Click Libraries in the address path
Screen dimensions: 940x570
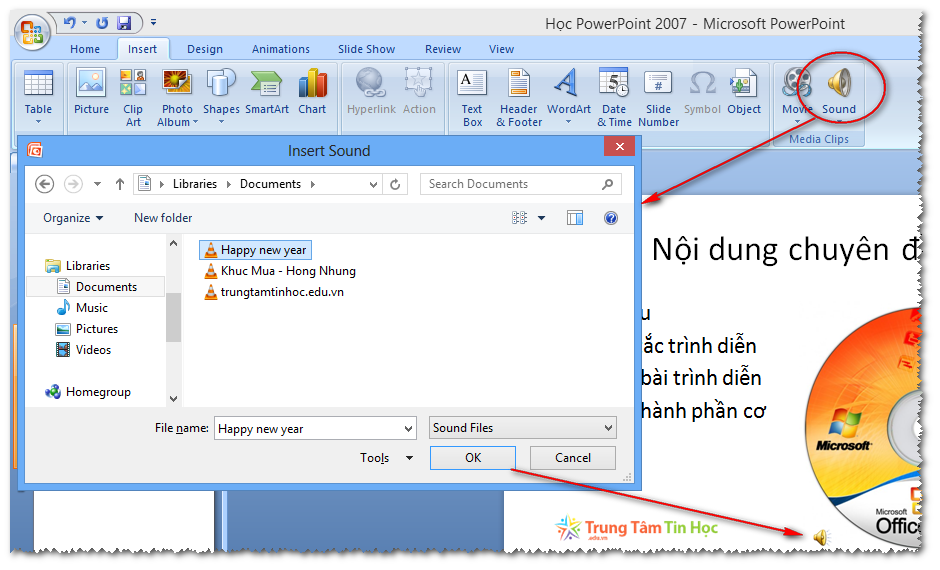195,184
